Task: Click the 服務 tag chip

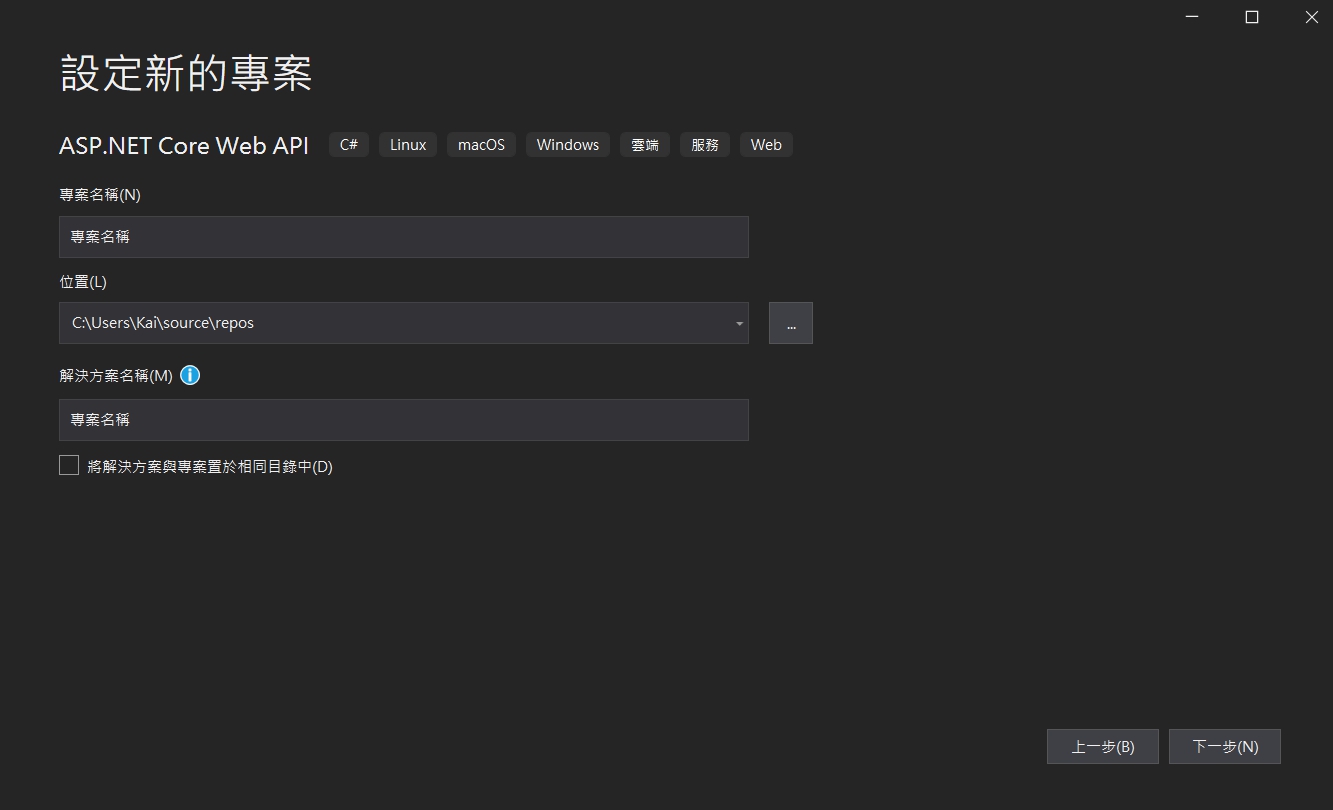Action: (705, 144)
